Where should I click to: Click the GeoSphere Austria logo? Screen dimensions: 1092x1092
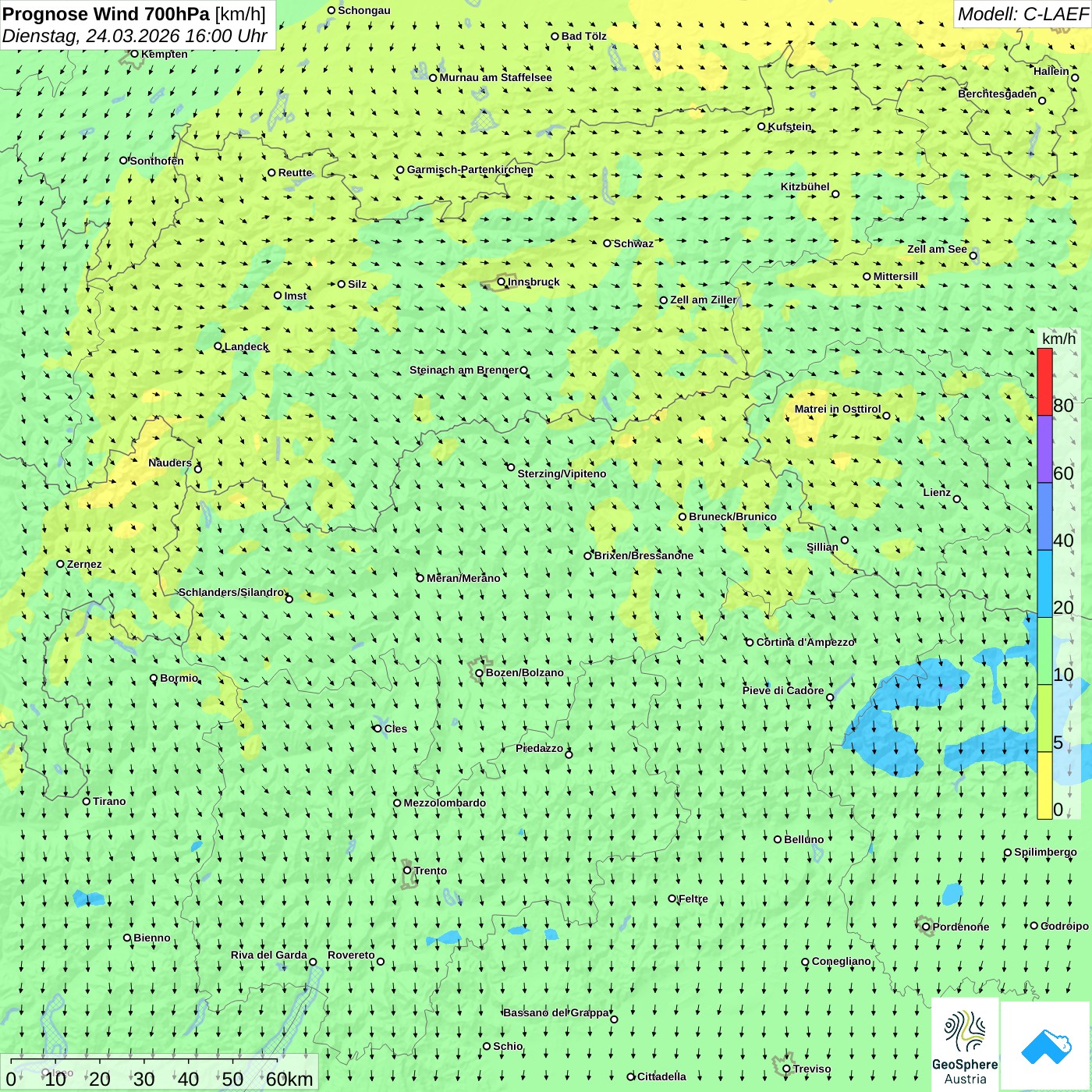coord(965,1045)
